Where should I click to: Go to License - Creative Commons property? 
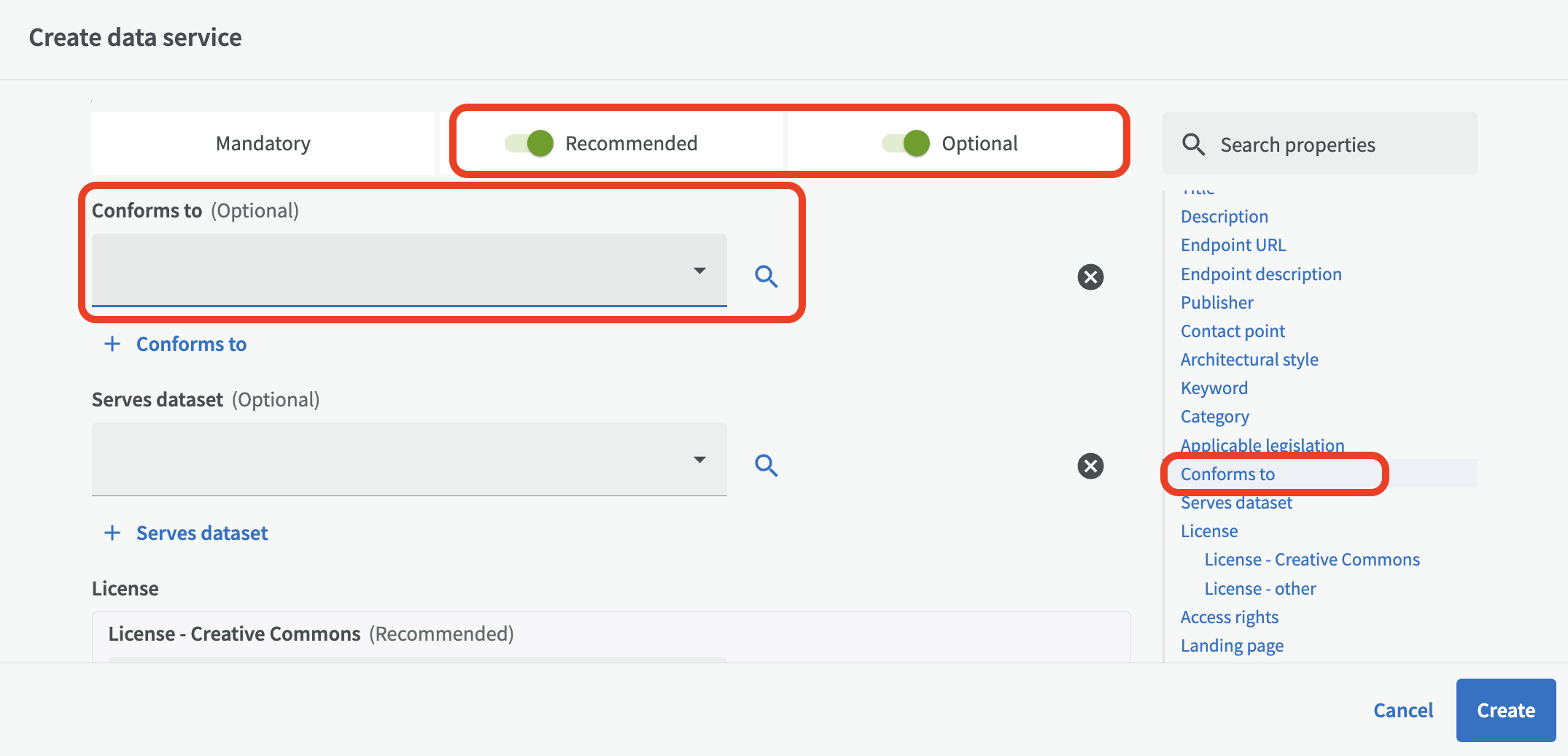[x=1311, y=560]
